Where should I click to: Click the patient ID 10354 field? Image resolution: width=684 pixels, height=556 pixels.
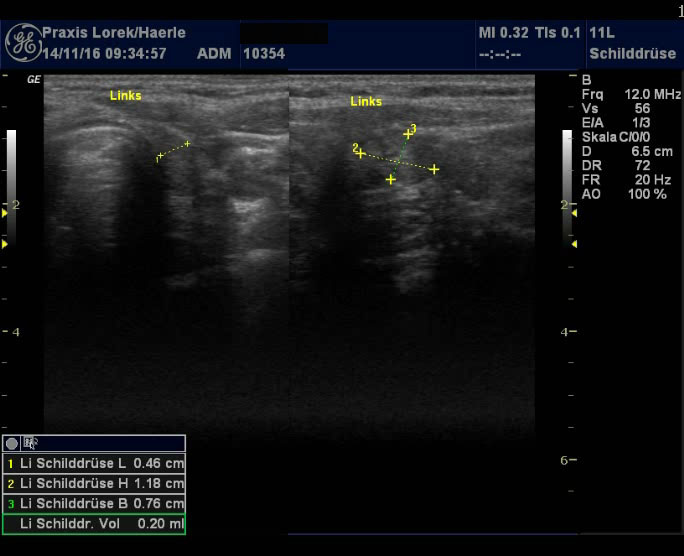[265, 53]
